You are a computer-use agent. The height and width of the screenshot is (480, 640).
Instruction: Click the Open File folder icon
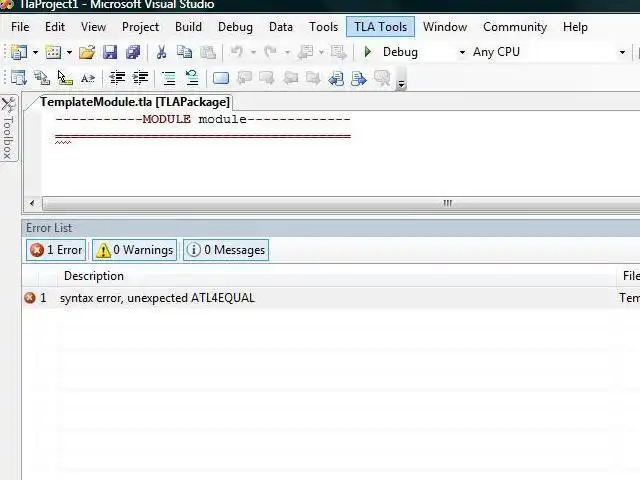[87, 52]
